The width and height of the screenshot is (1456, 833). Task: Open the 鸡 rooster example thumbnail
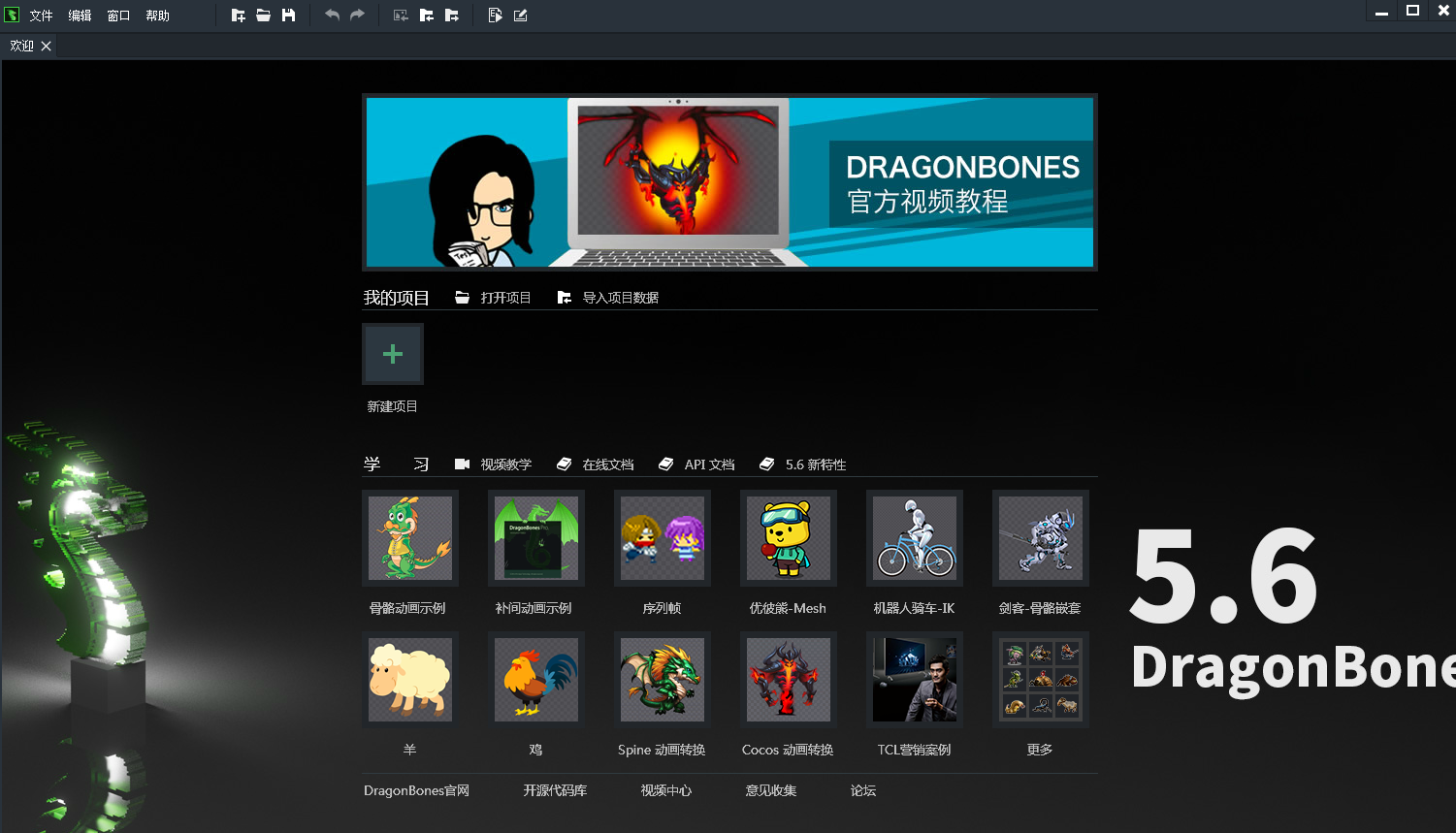coord(536,680)
